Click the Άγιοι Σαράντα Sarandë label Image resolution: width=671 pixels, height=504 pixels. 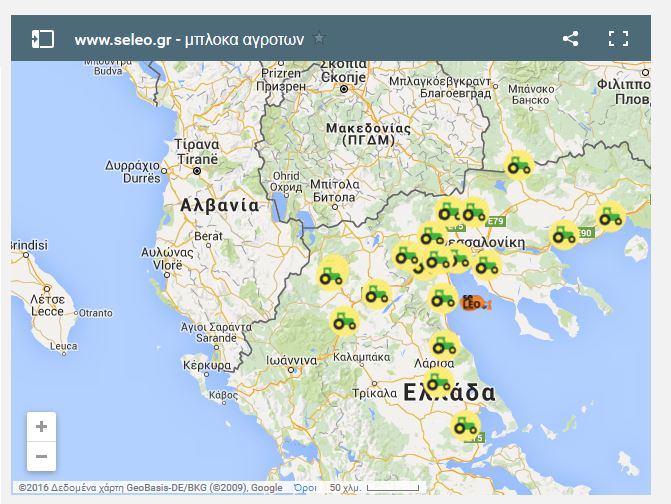[216, 332]
